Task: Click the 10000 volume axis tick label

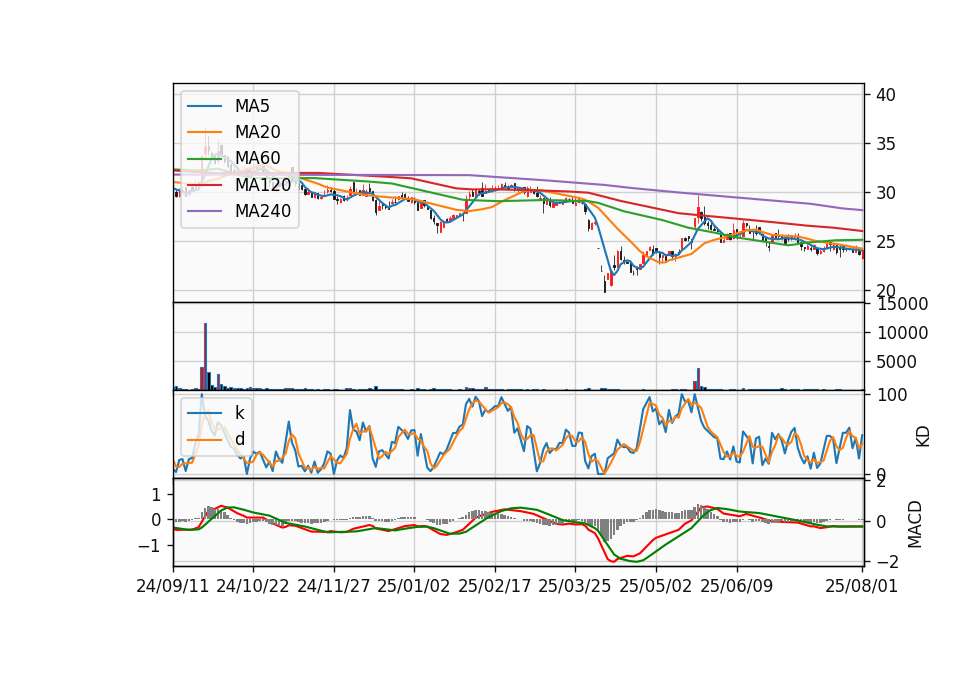Action: (x=902, y=333)
